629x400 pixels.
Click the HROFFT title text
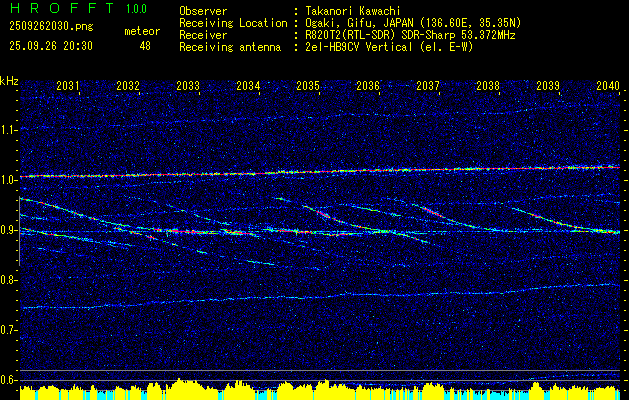[x=63, y=8]
